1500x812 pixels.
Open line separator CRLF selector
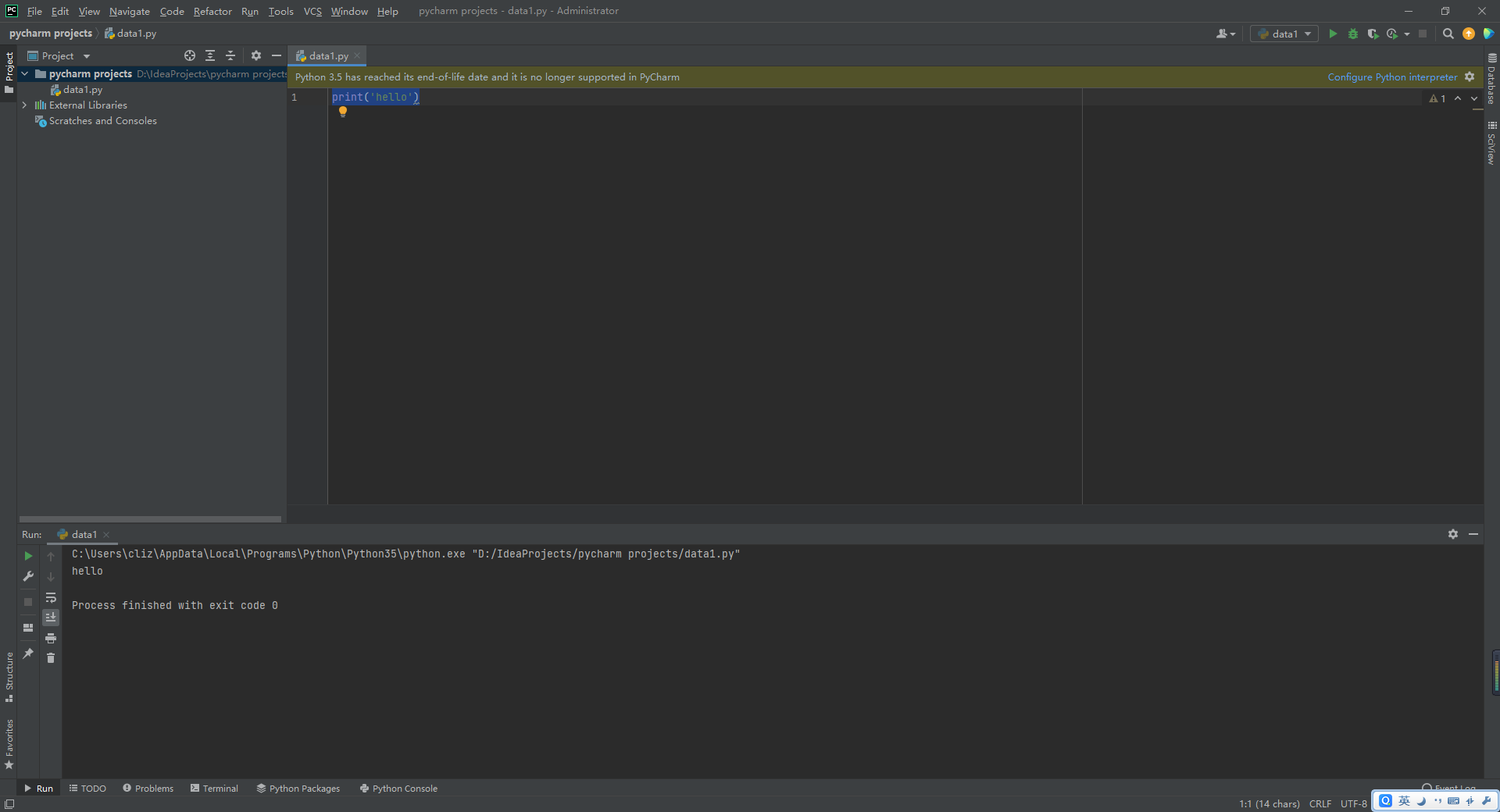1320,803
